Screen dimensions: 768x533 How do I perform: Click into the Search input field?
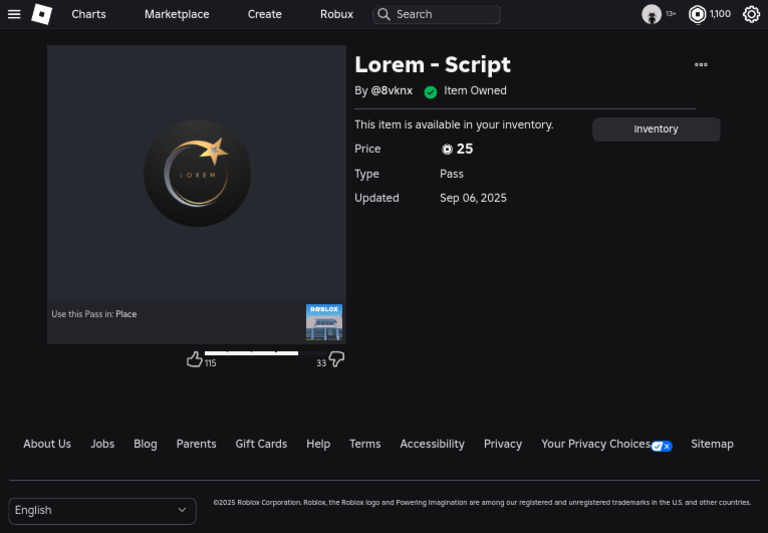point(436,14)
